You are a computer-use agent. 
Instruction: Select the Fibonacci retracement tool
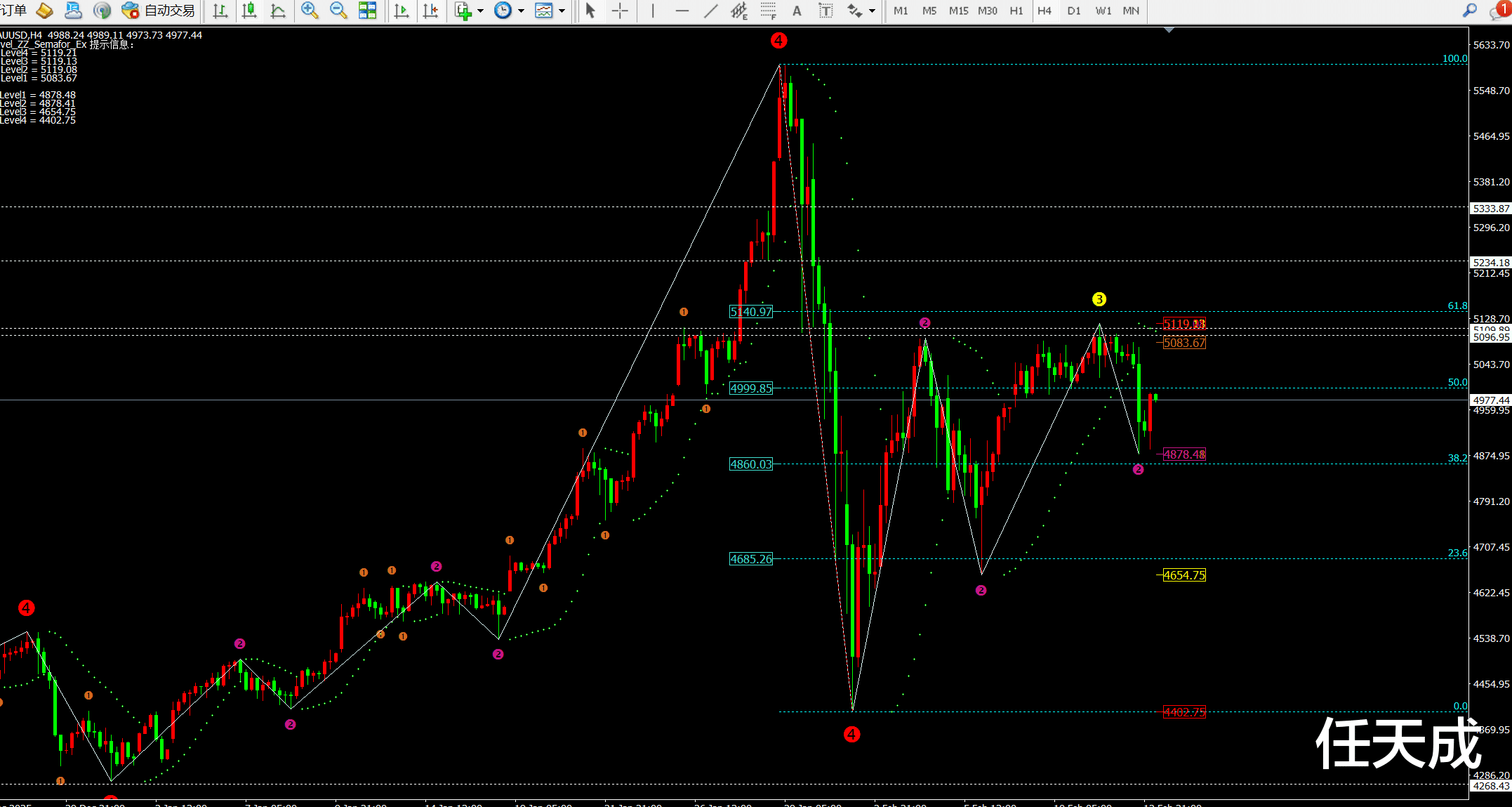[768, 11]
